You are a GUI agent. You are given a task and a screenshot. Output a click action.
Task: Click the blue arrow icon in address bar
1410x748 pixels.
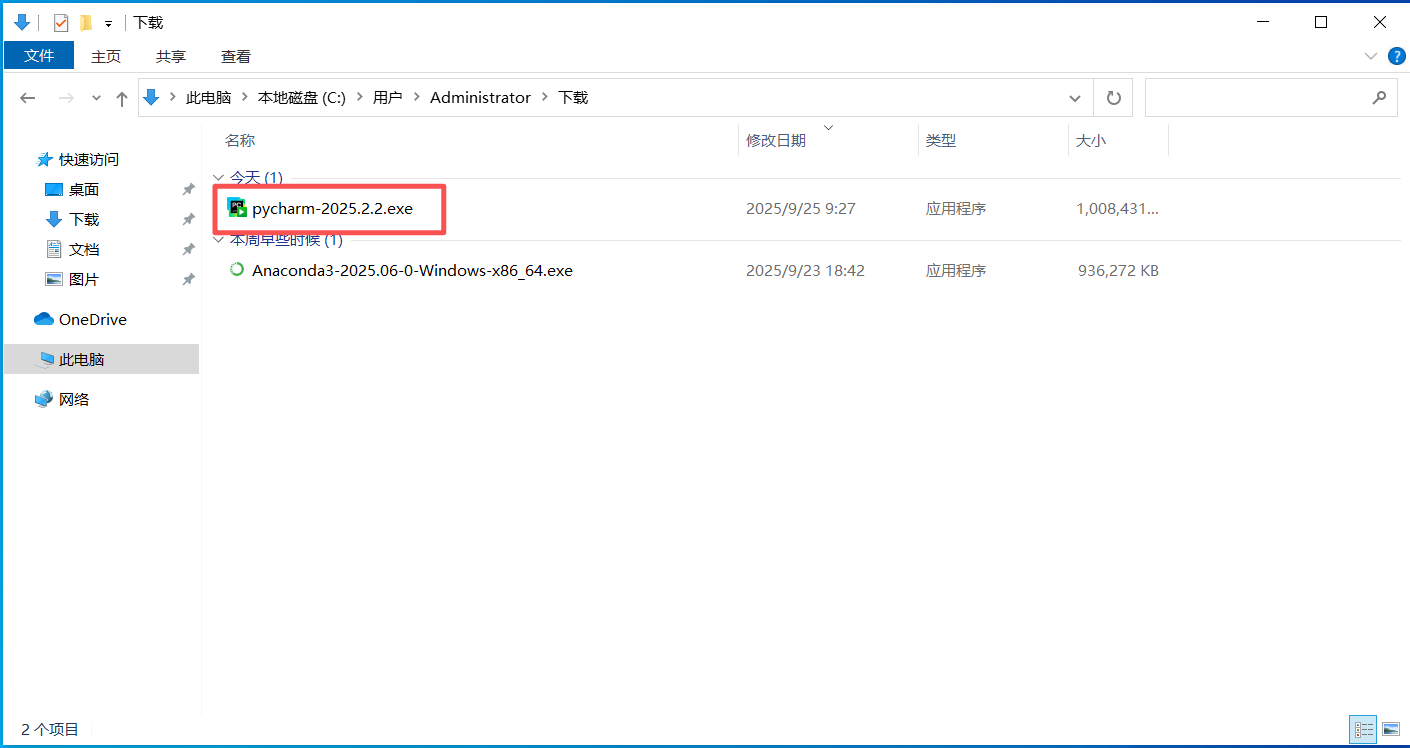tap(152, 97)
